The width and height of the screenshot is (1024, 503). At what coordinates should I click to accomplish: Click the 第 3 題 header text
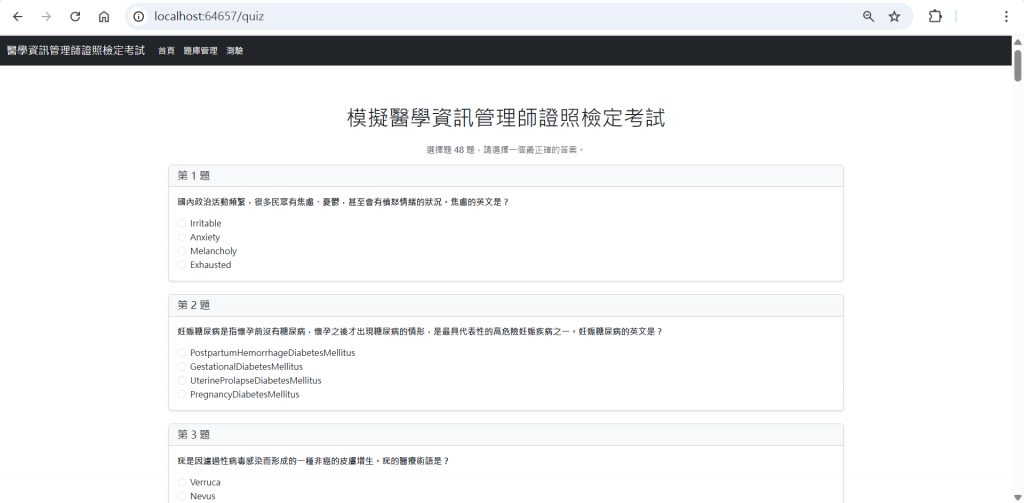tap(193, 434)
